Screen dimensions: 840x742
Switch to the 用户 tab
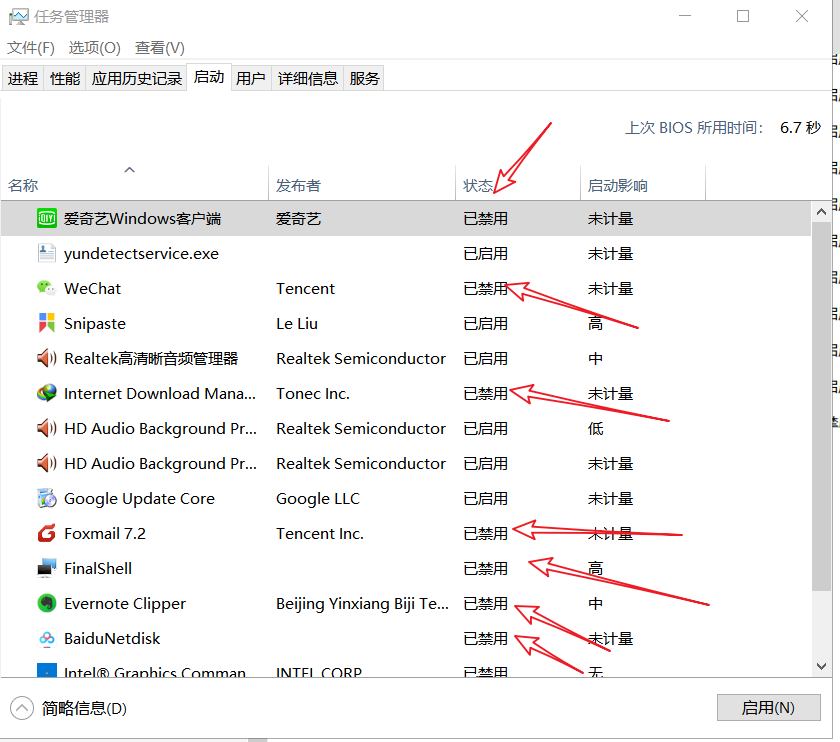point(251,79)
